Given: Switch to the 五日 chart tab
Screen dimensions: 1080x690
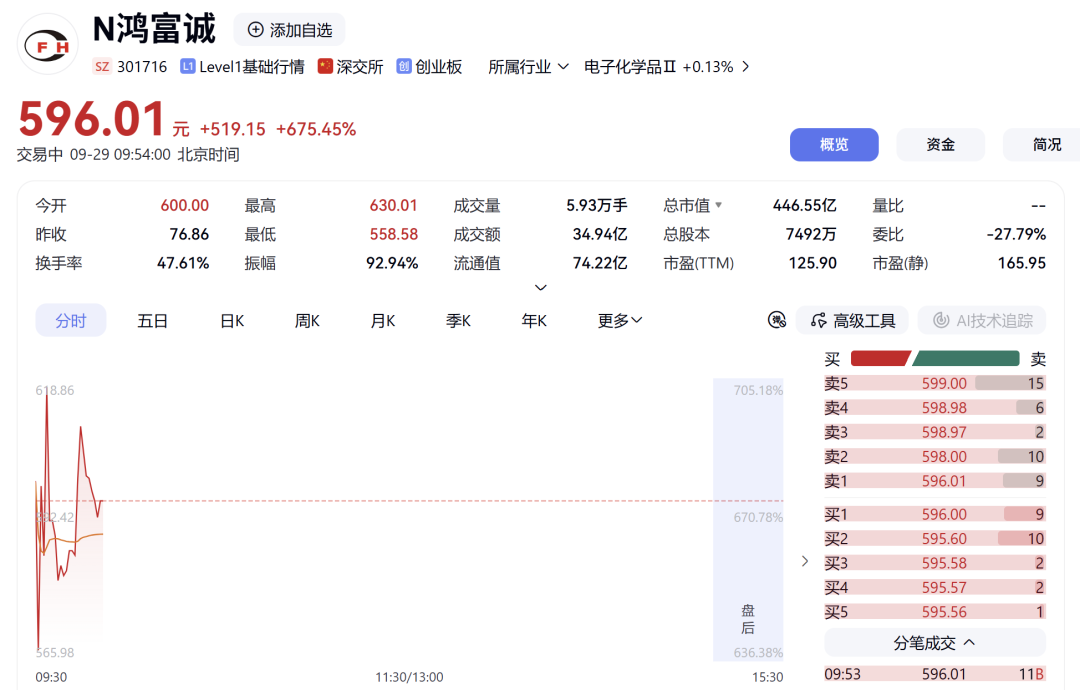Looking at the screenshot, I should [152, 321].
